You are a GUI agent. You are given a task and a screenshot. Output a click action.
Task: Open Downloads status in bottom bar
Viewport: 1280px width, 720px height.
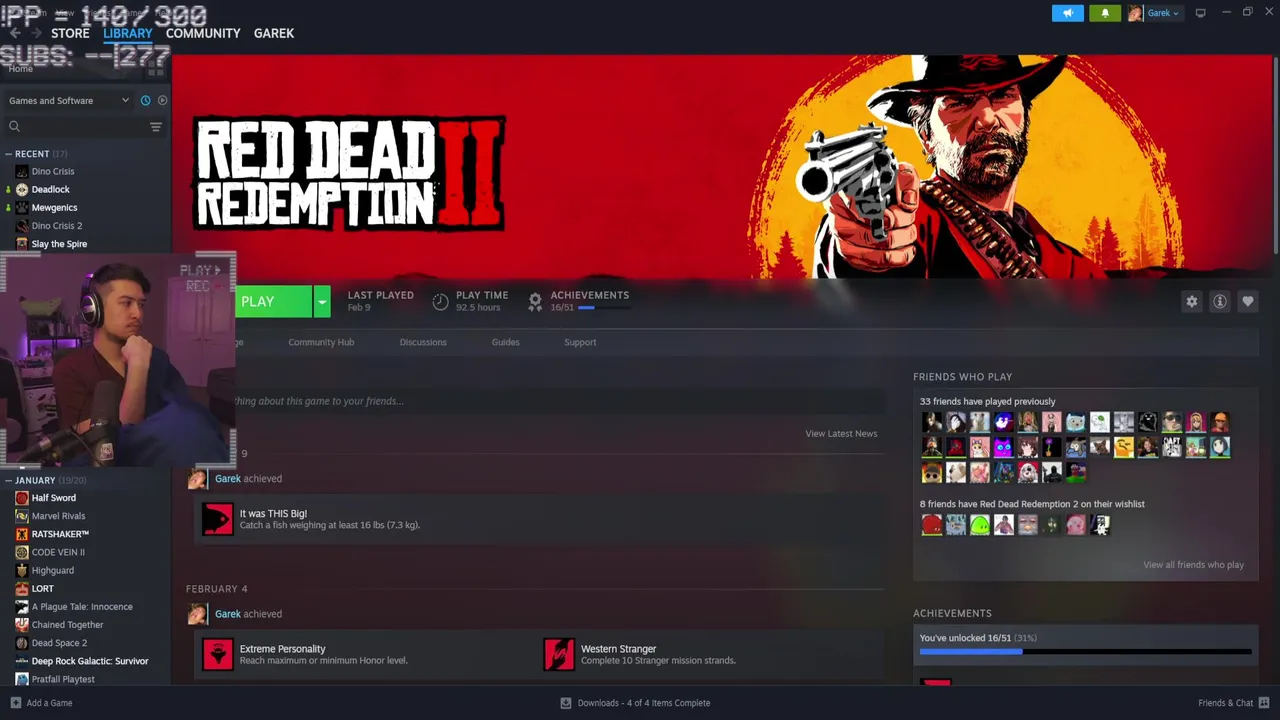tap(635, 703)
